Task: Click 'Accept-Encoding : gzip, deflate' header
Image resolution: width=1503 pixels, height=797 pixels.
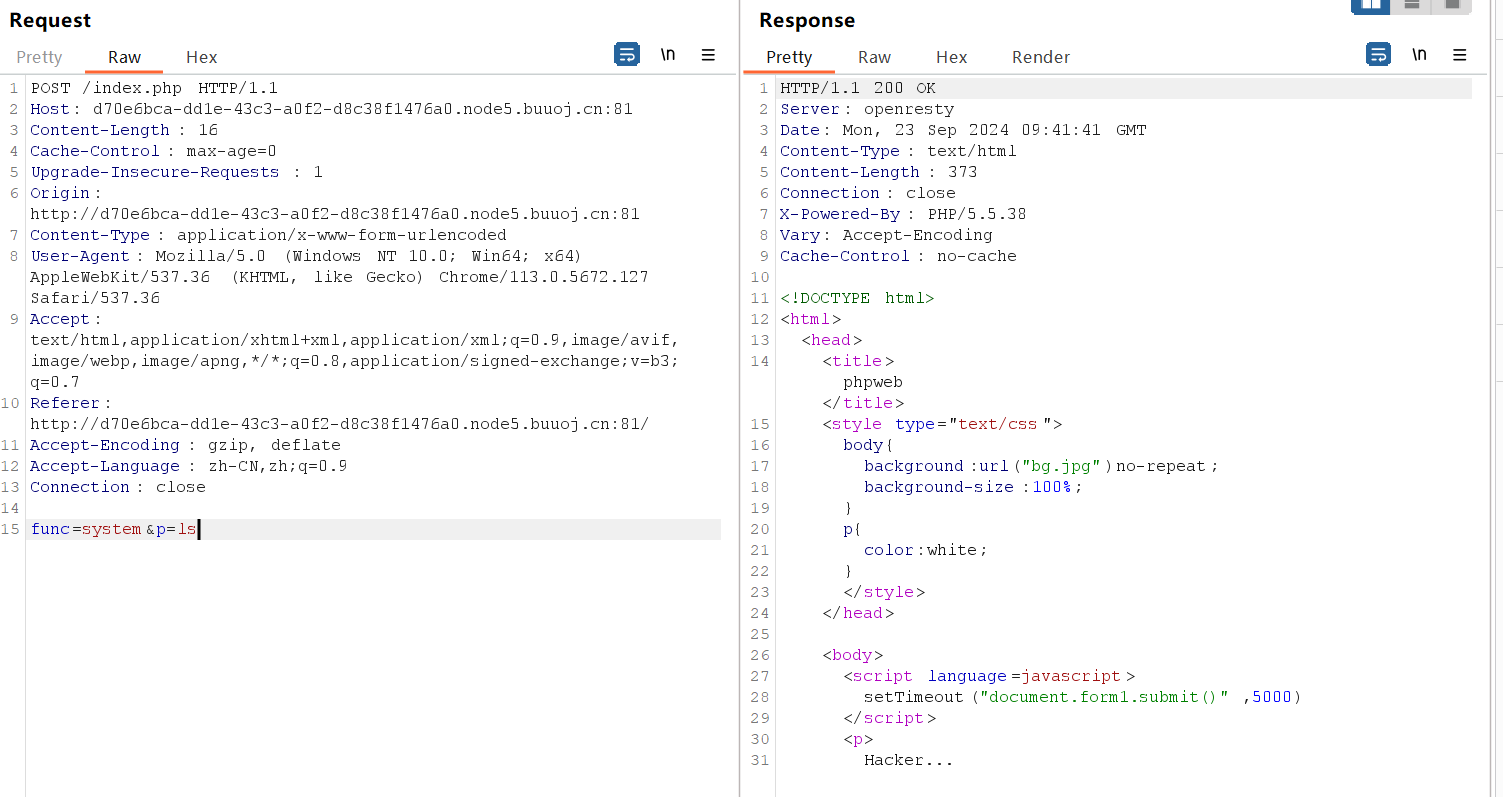Action: (185, 445)
